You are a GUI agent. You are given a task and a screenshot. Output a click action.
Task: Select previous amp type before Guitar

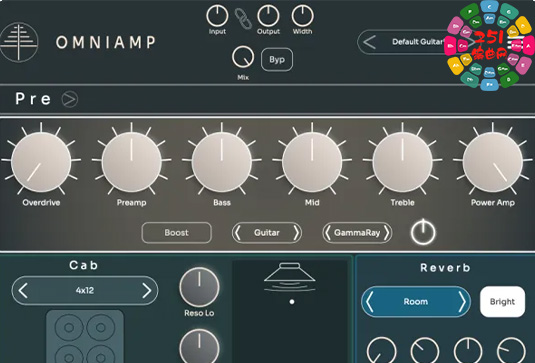click(x=238, y=233)
